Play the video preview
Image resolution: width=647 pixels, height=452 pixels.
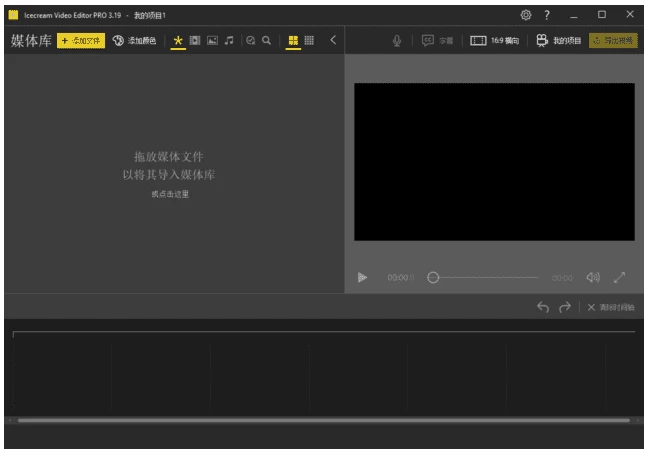coord(363,277)
